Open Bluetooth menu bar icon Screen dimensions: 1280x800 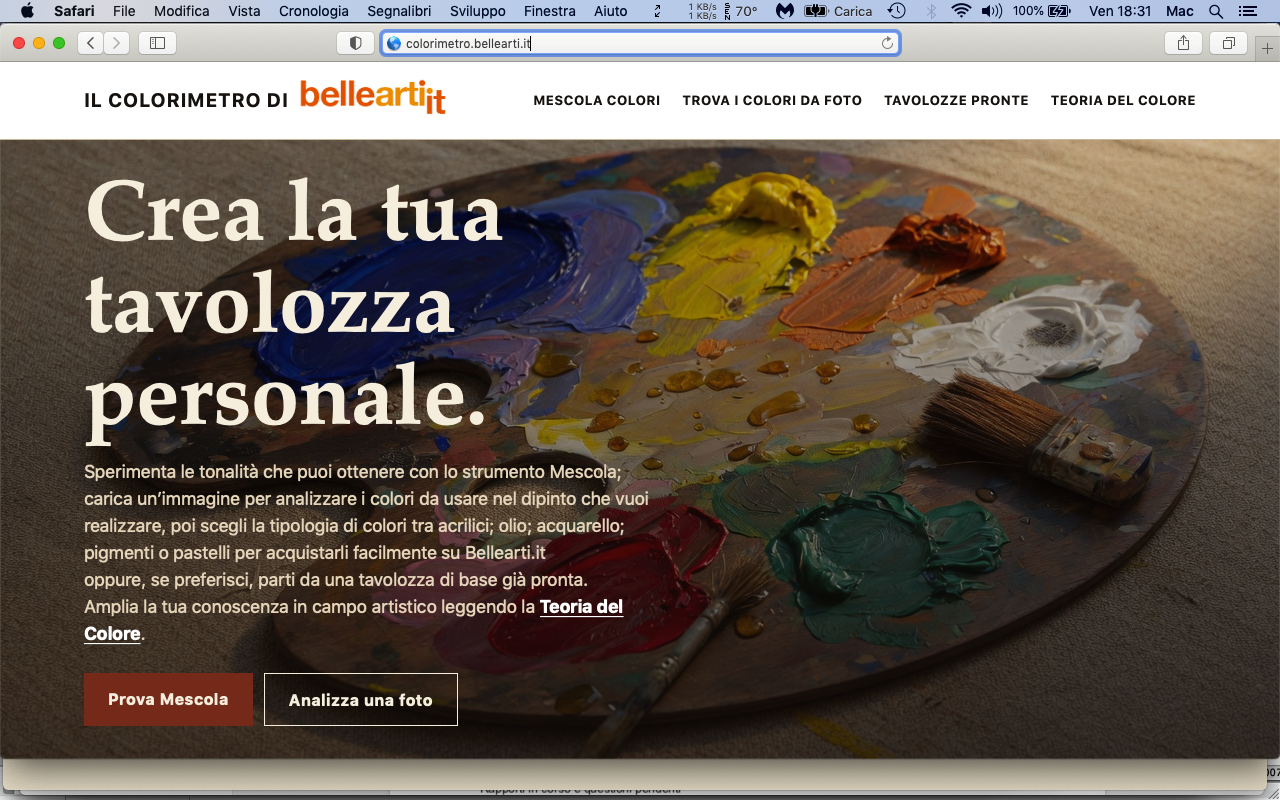[x=931, y=11]
